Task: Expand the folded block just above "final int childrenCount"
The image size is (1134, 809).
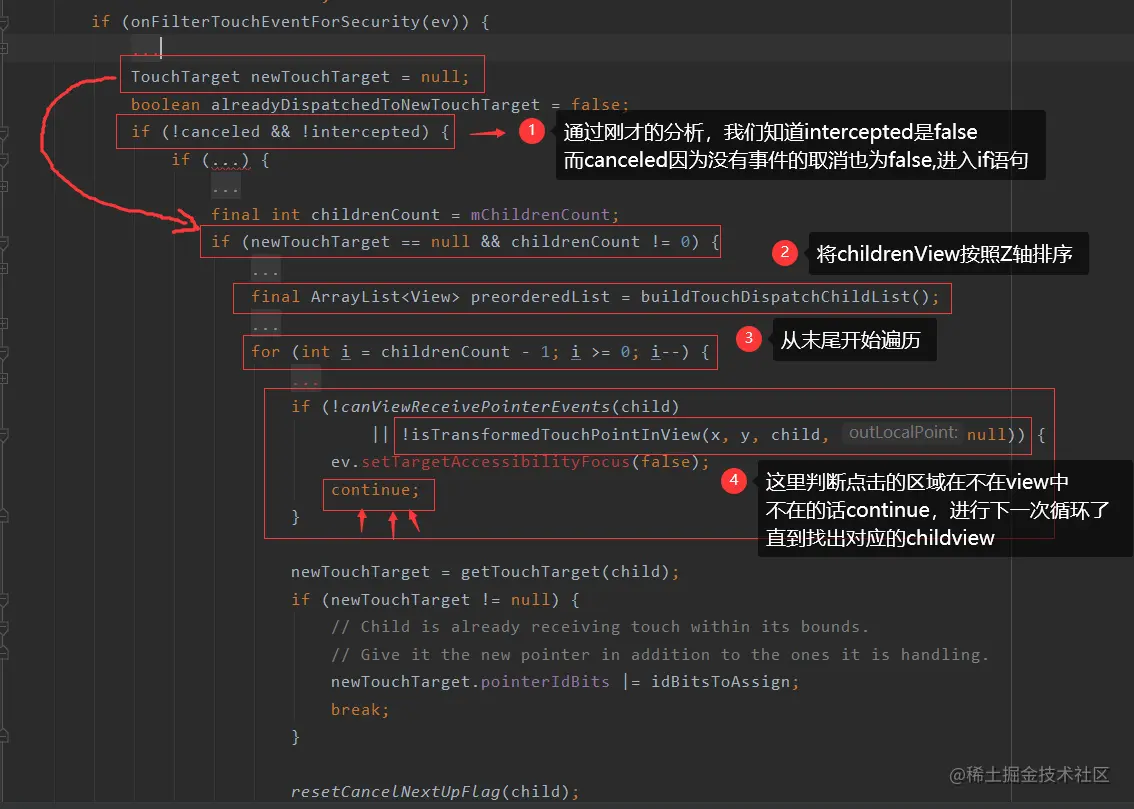Action: tap(226, 189)
